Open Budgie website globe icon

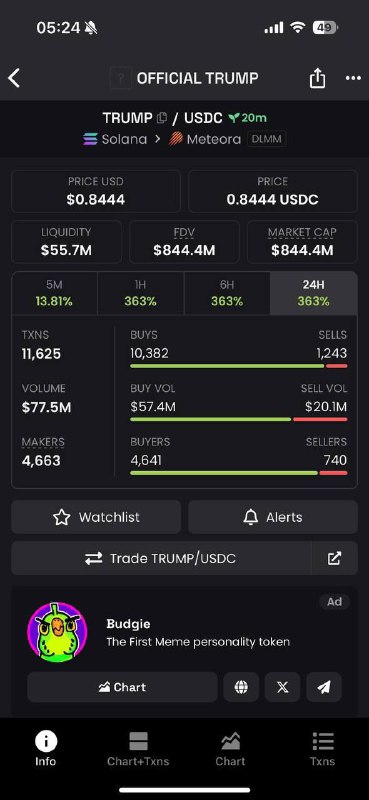coord(241,687)
